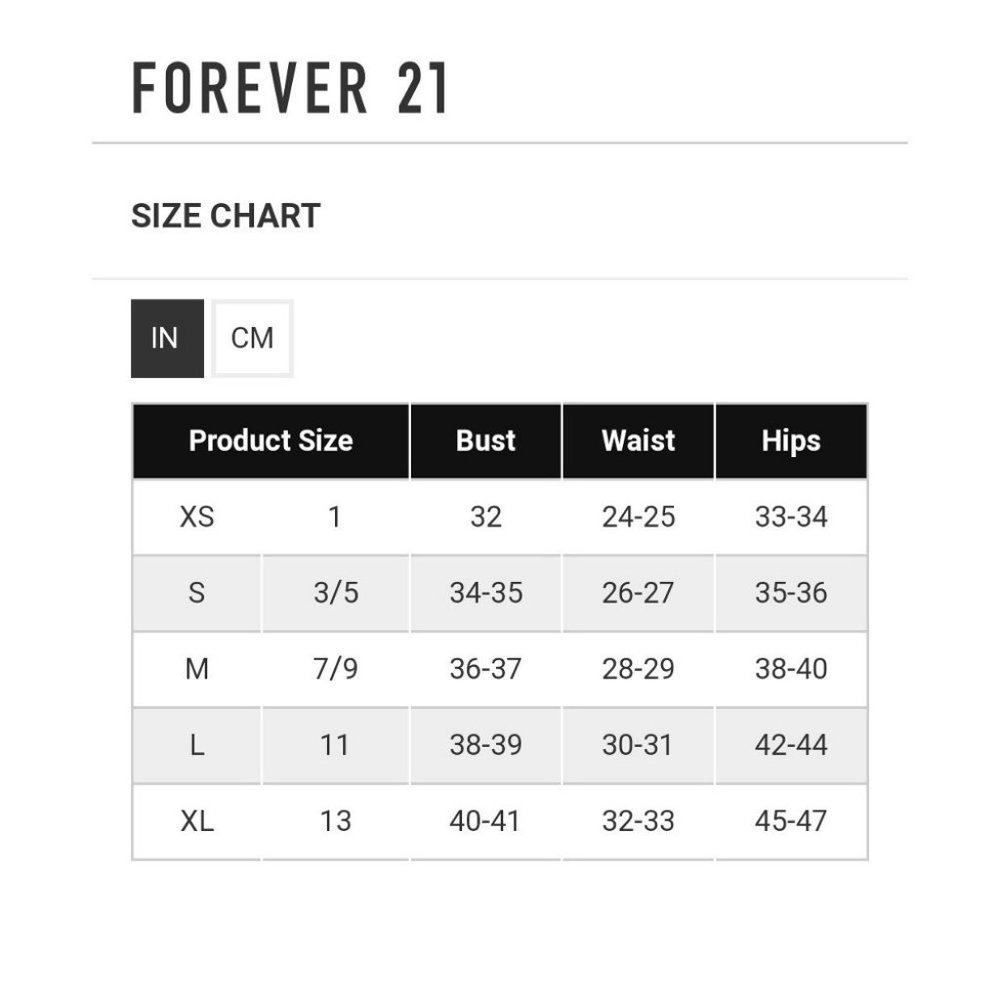This screenshot has height=1000, width=1000.
Task: Click the bust value 32 for XS
Action: [x=486, y=517]
